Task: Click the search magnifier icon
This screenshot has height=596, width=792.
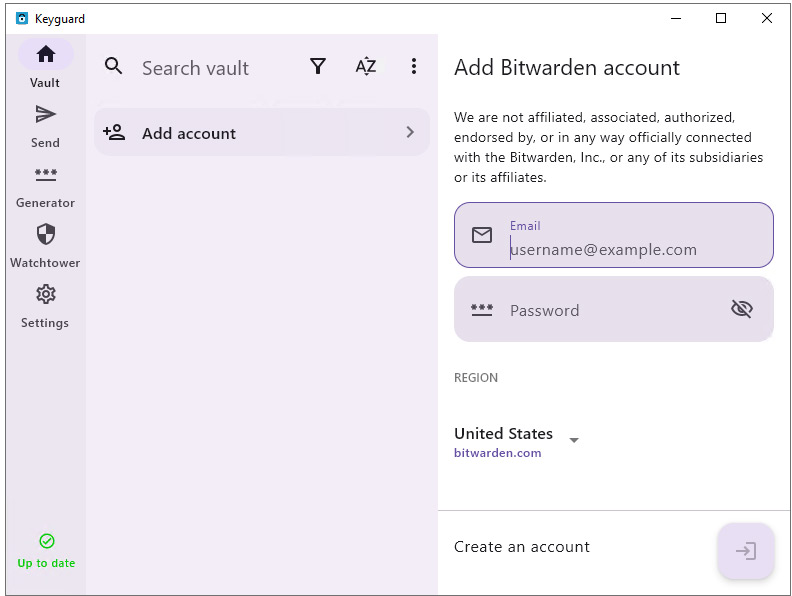Action: (x=113, y=66)
